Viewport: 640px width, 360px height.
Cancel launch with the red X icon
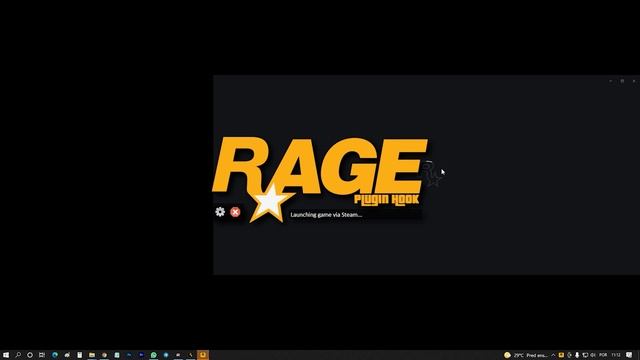(x=235, y=212)
